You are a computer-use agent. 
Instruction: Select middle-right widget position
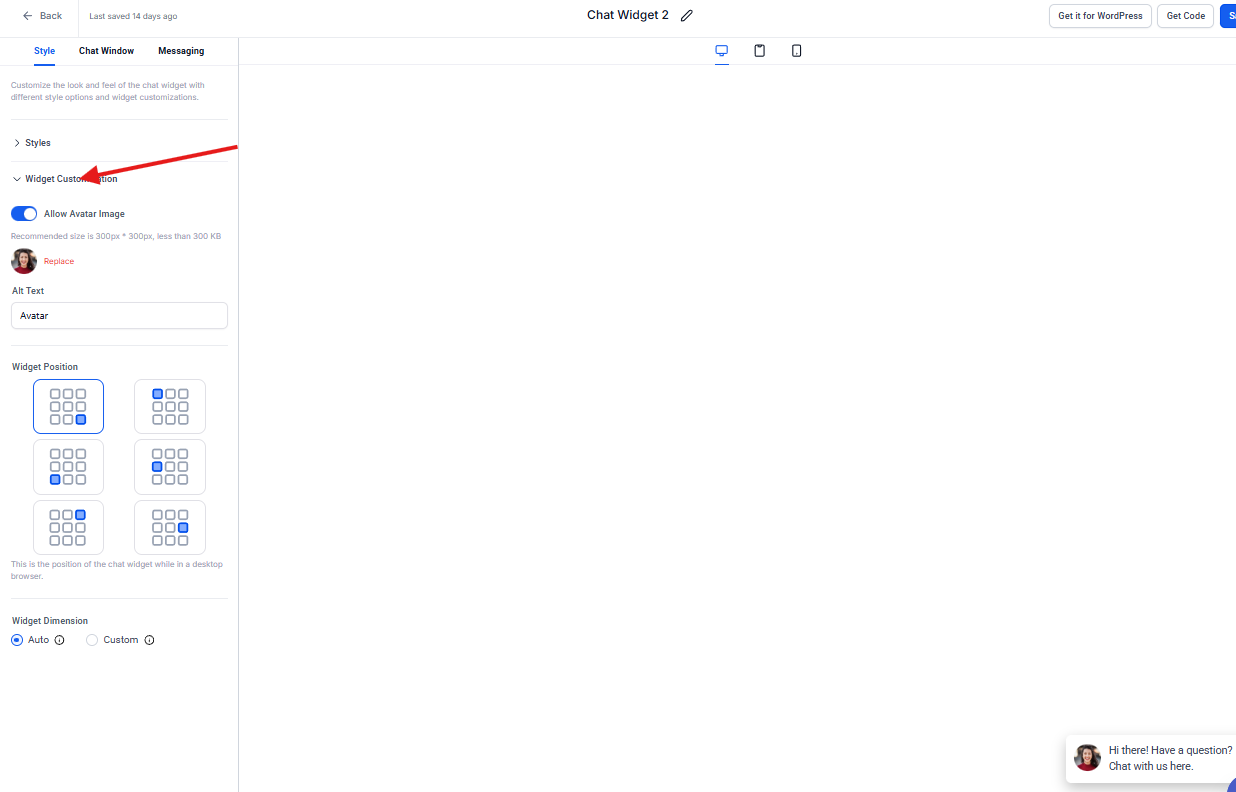pyautogui.click(x=170, y=527)
